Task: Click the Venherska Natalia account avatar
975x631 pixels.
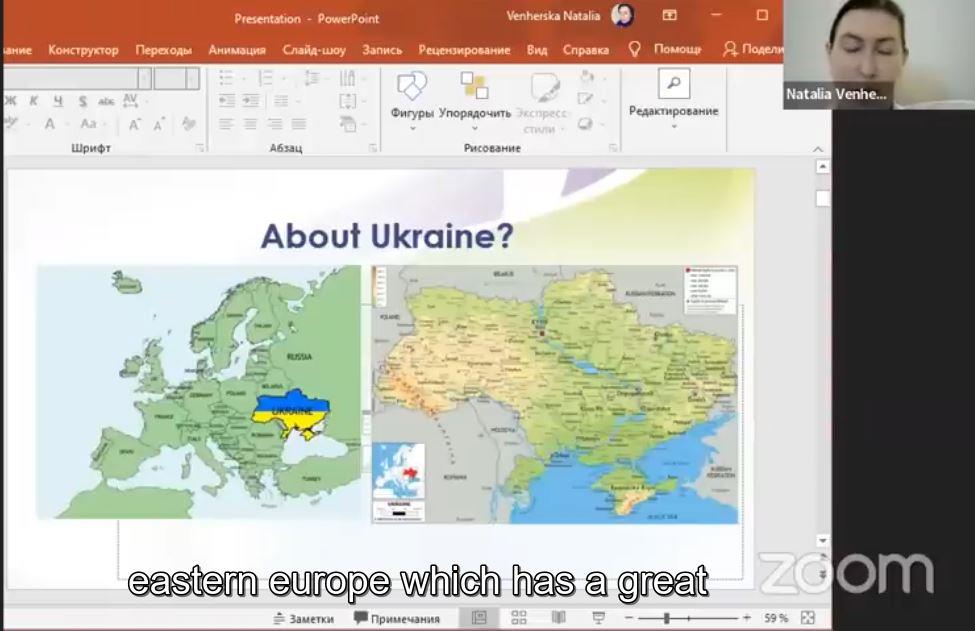Action: tap(623, 16)
